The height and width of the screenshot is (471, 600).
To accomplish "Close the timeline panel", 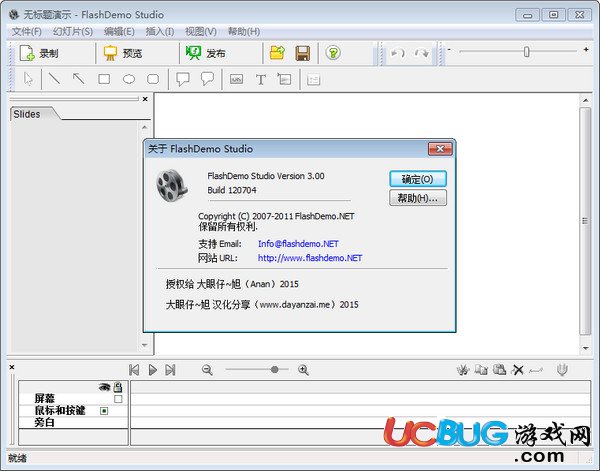I will pyautogui.click(x=12, y=367).
